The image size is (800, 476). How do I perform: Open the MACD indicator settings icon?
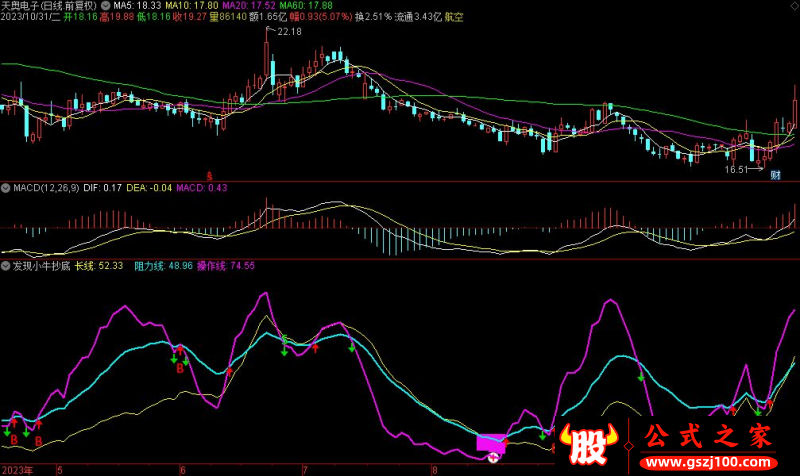coord(6,187)
